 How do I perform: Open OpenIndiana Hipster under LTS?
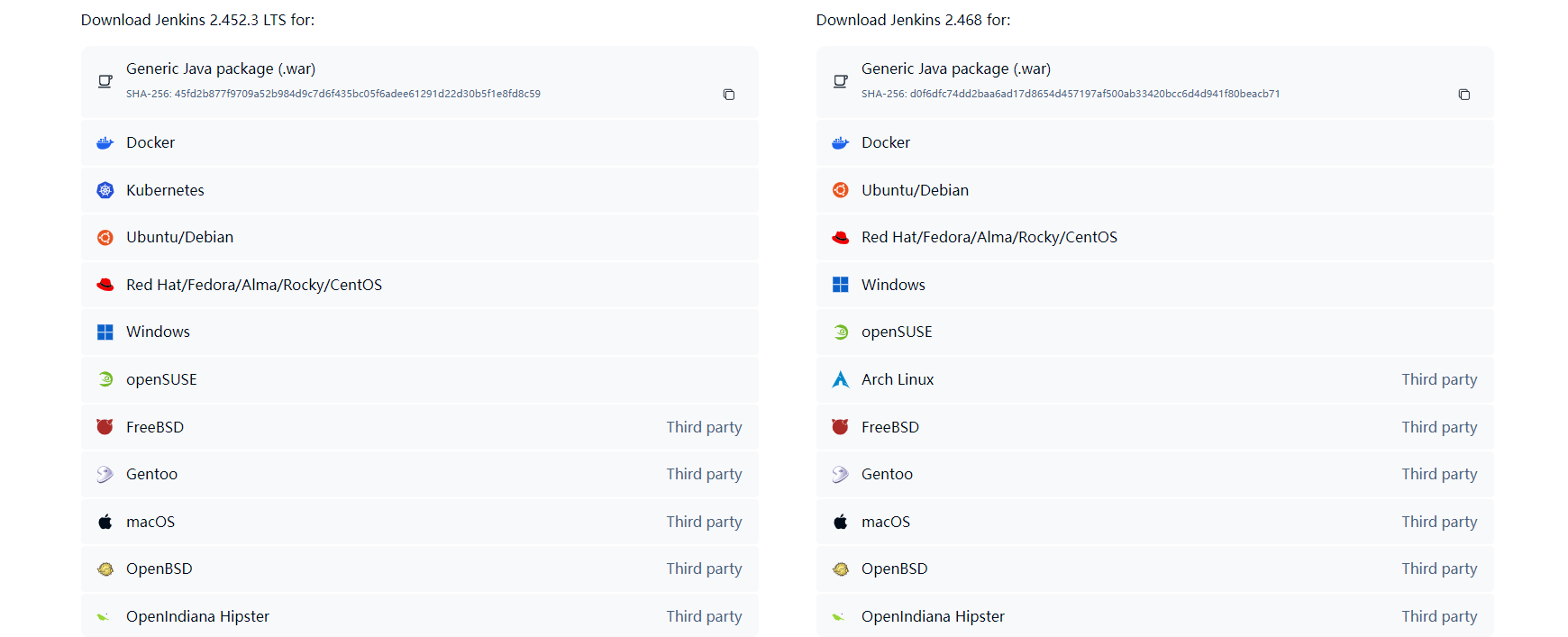pyautogui.click(x=197, y=616)
